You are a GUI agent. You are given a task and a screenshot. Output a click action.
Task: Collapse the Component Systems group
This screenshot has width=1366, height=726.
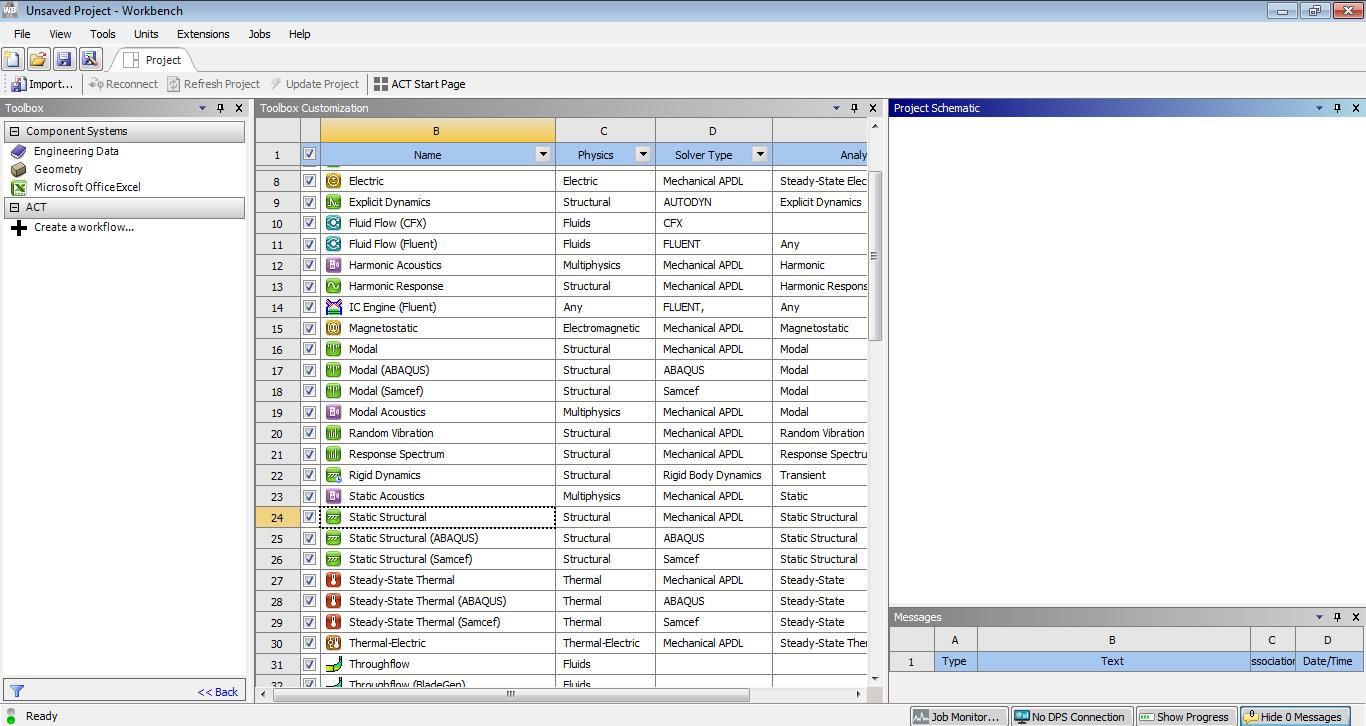[14, 131]
